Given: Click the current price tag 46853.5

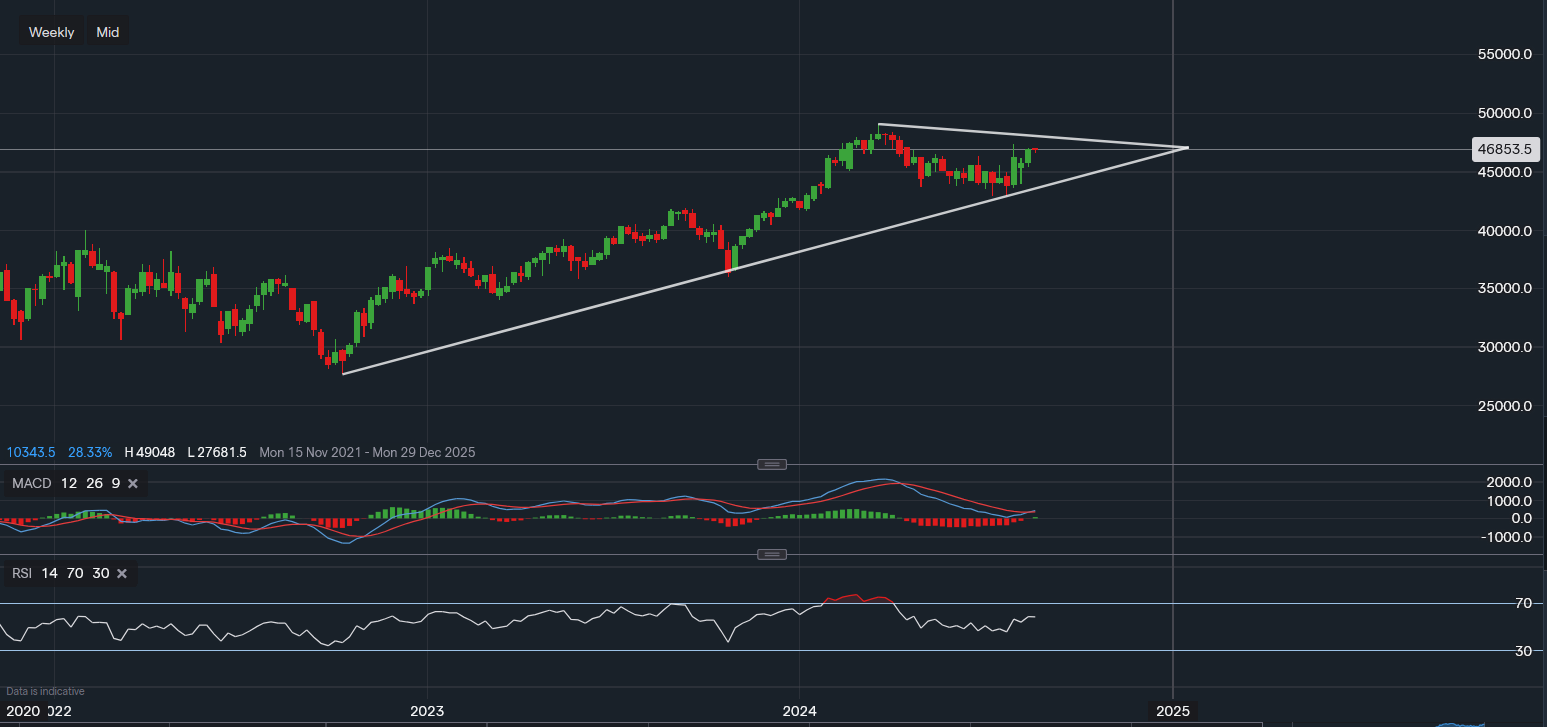Looking at the screenshot, I should (x=1504, y=148).
